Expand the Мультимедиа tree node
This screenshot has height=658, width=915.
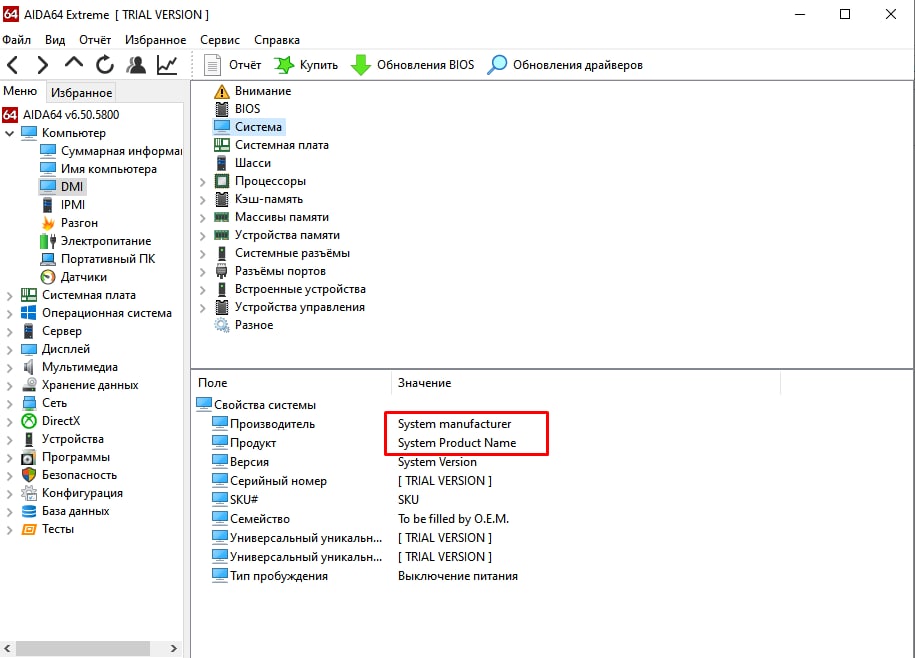pyautogui.click(x=9, y=368)
